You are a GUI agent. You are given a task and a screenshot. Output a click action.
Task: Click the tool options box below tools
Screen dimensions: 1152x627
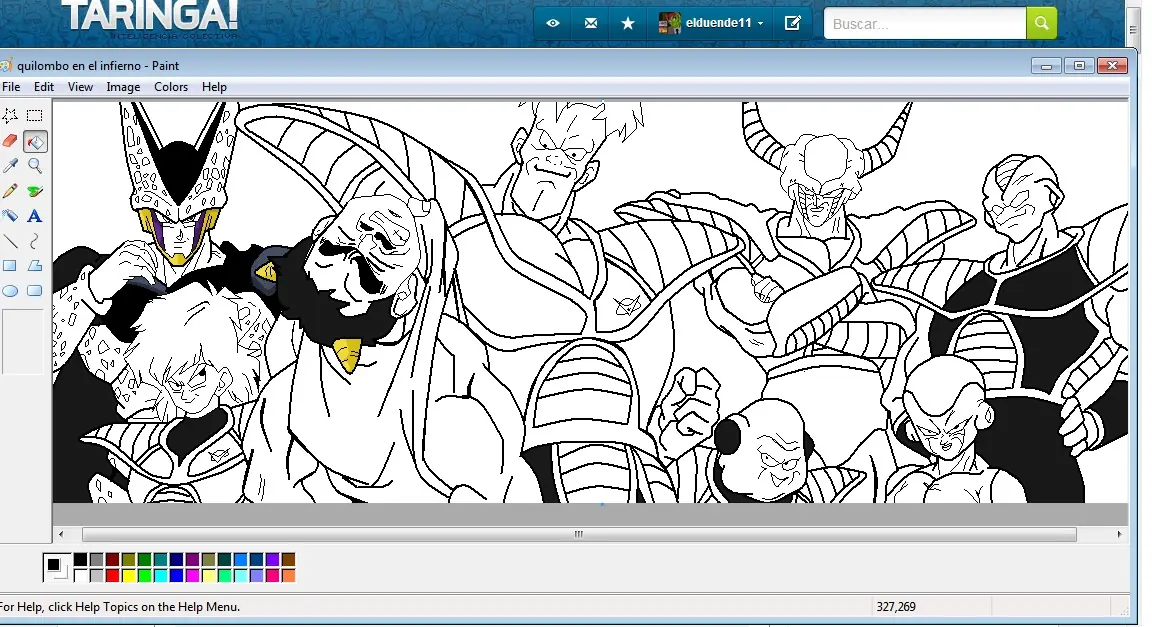tap(23, 342)
